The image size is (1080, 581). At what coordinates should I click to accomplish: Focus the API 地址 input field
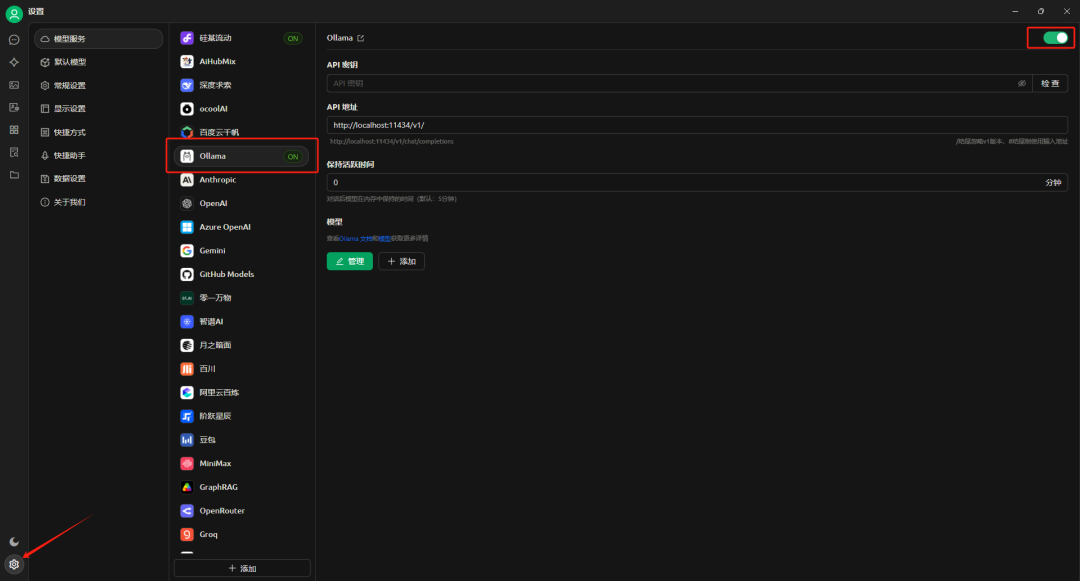click(x=697, y=125)
